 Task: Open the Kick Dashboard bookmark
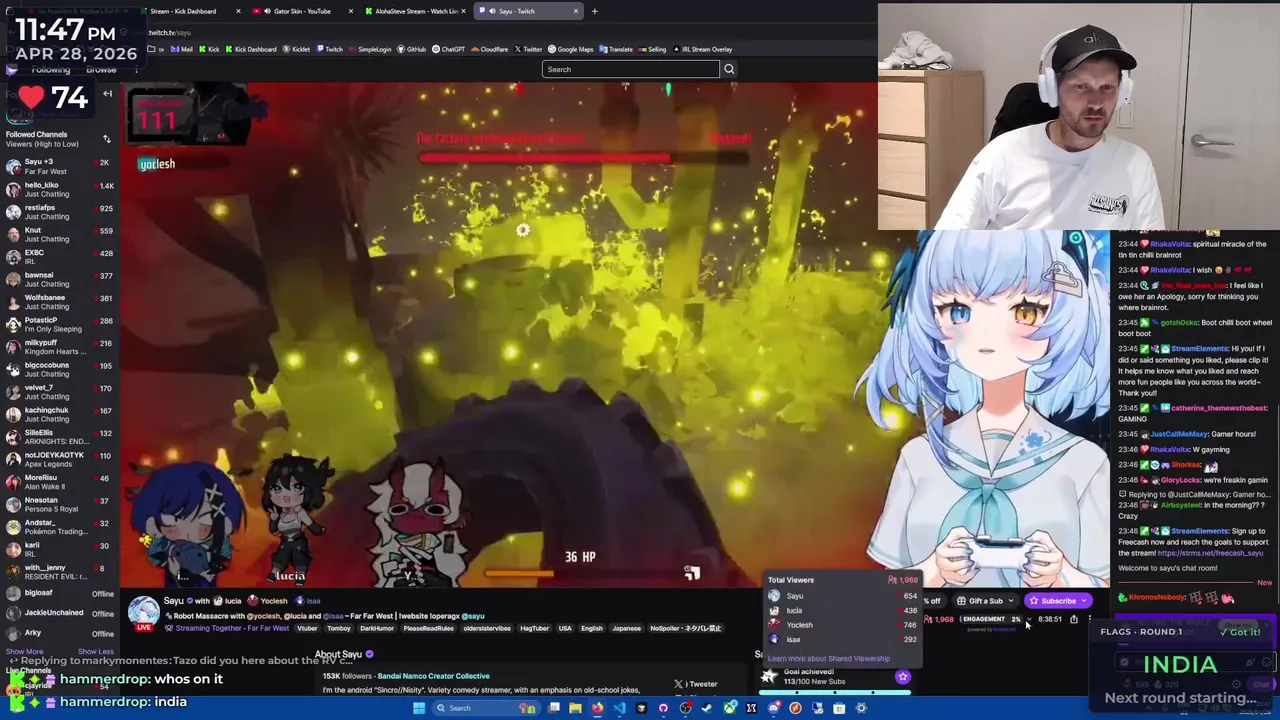click(x=251, y=49)
